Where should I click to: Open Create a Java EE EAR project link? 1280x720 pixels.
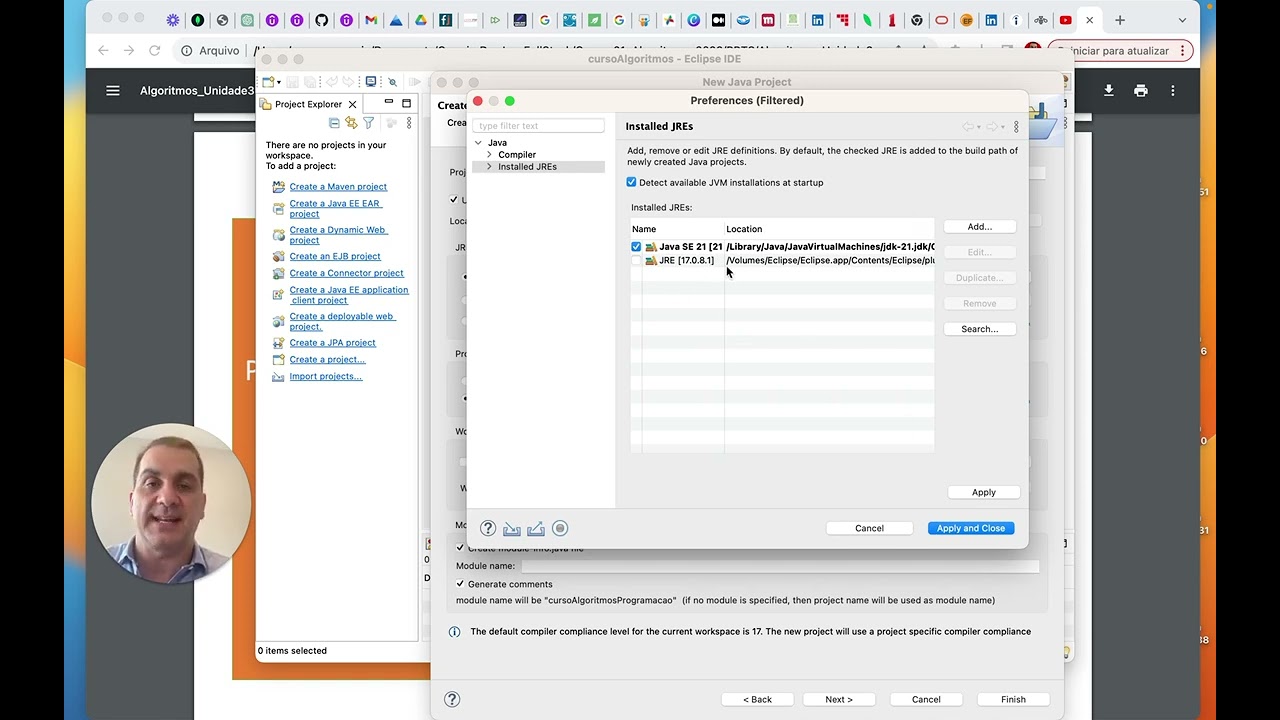(335, 208)
